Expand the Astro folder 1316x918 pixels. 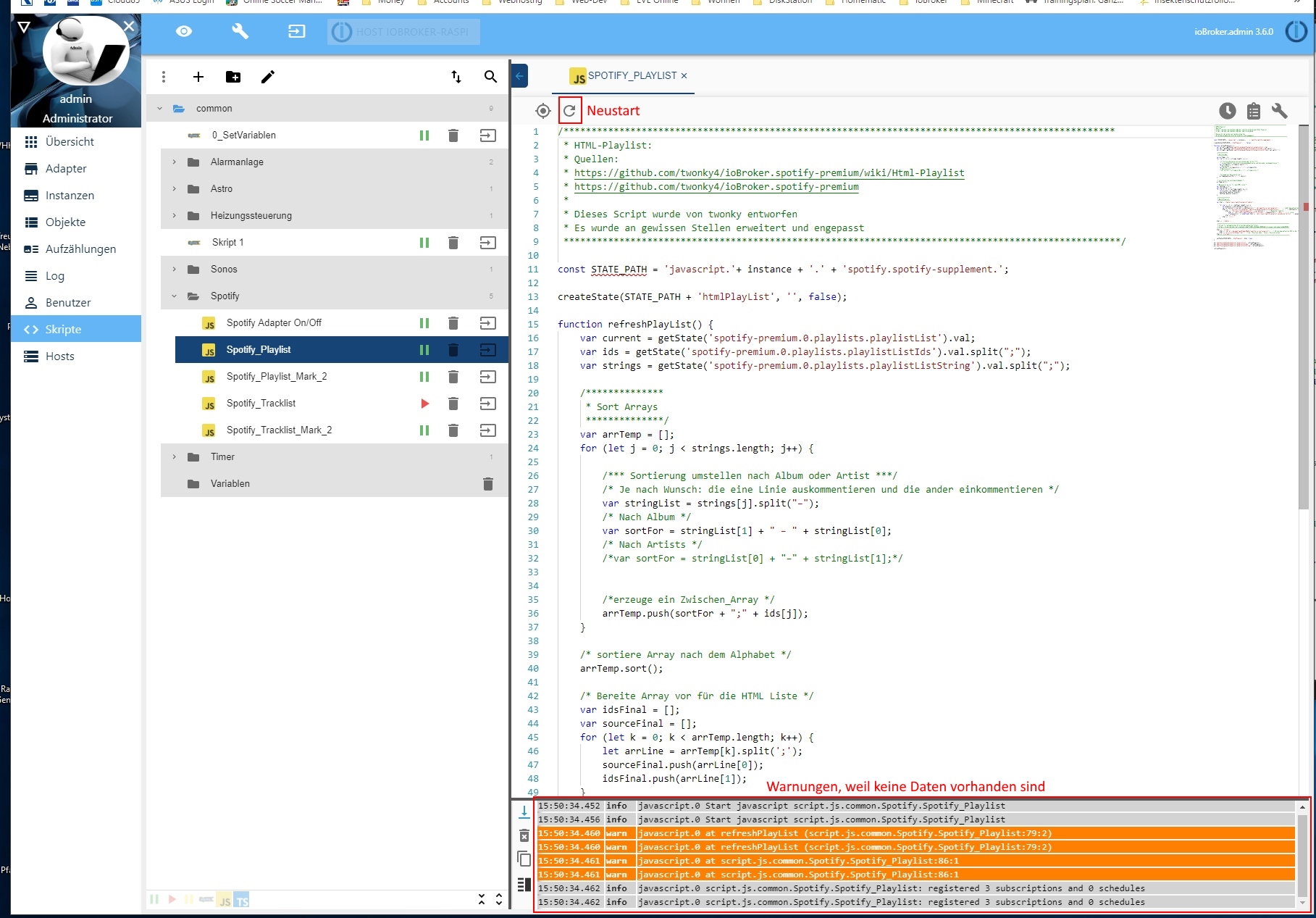(174, 189)
